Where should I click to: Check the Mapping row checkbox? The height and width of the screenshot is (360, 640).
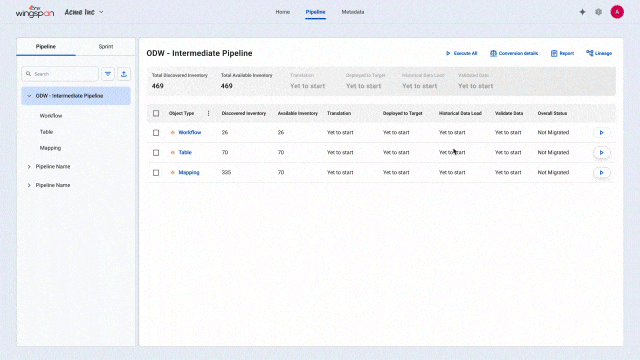(156, 173)
